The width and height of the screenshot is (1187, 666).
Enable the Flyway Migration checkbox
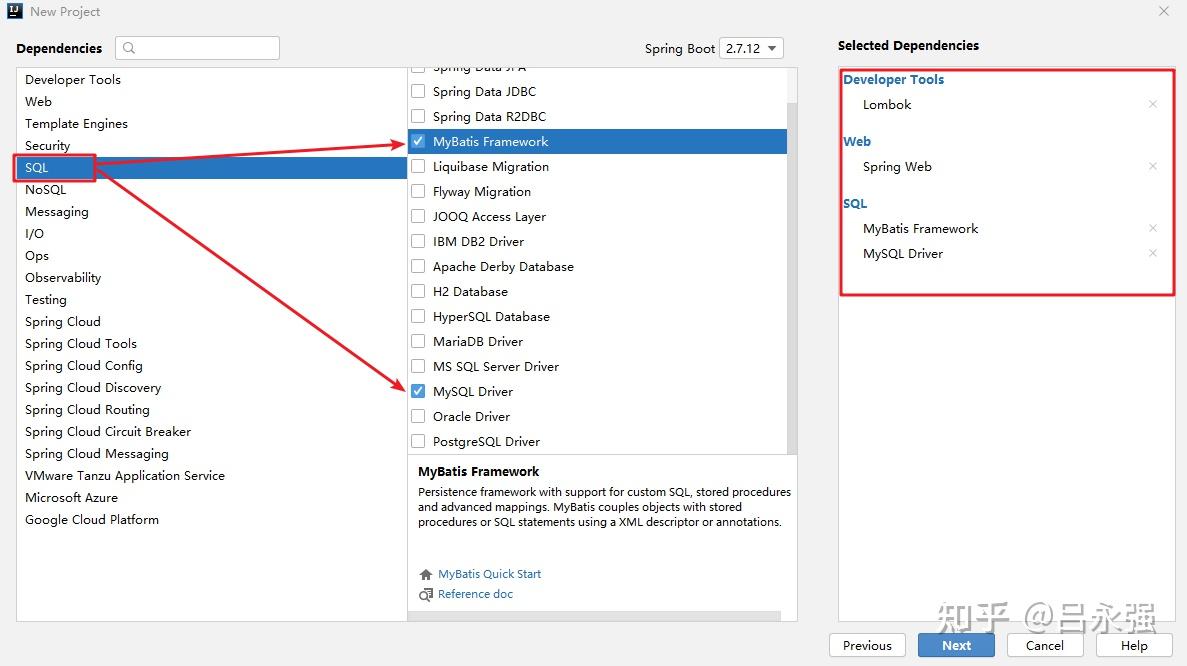tap(418, 191)
